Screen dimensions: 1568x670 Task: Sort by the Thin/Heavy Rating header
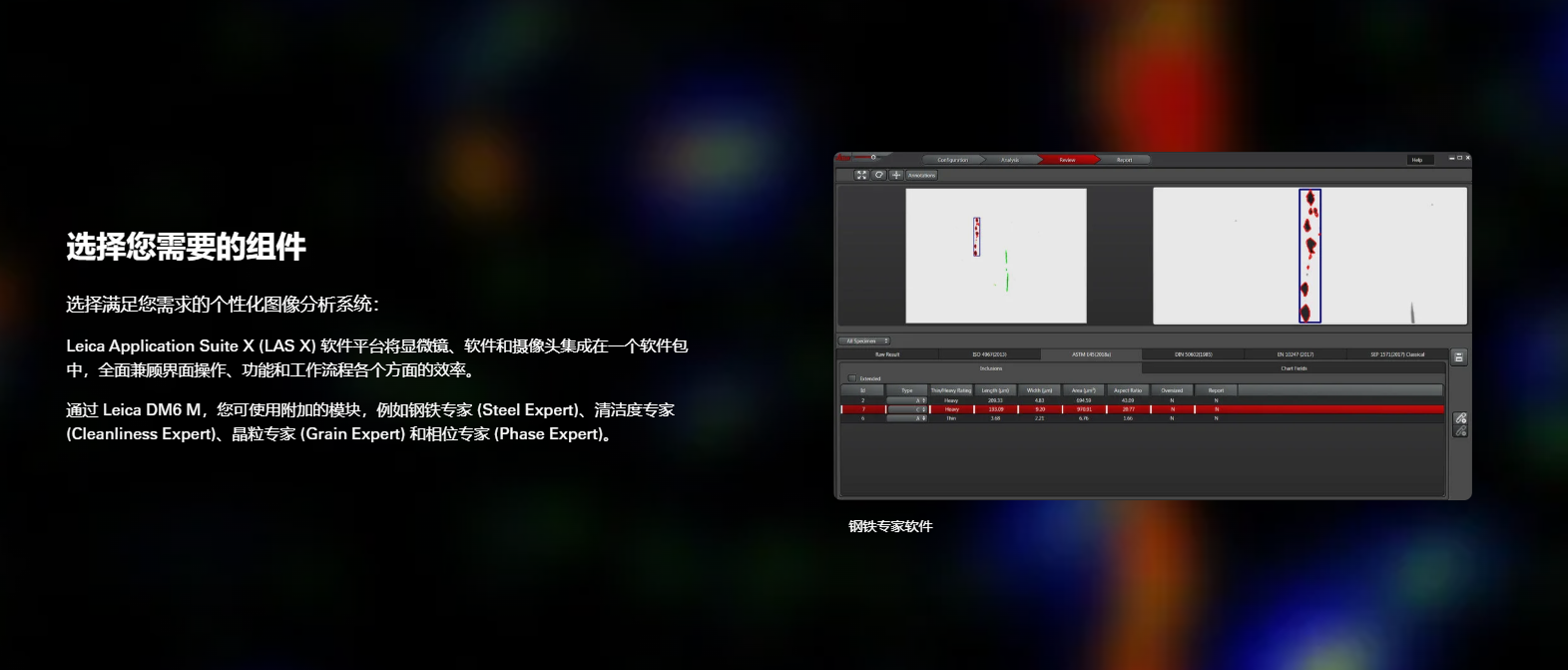(951, 390)
